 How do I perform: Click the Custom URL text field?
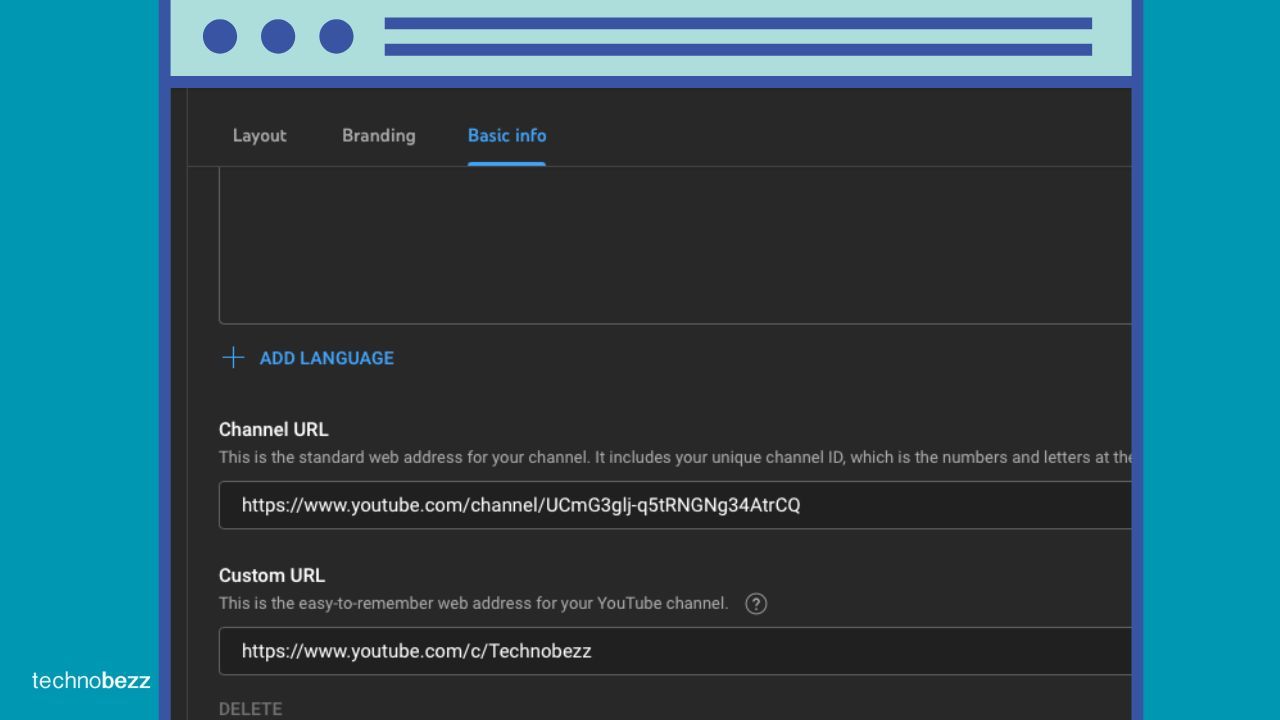(675, 651)
